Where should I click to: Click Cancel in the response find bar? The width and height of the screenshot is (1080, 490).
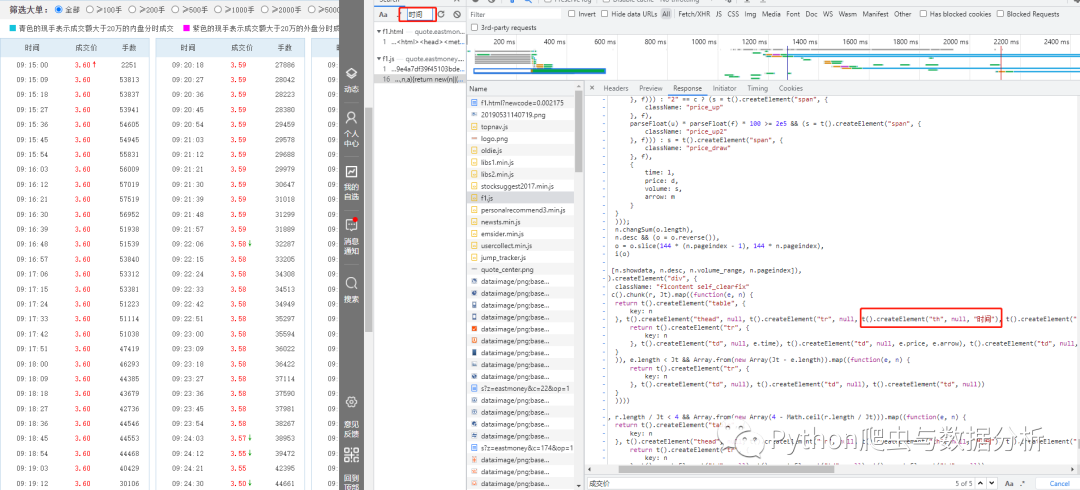tap(1059, 483)
